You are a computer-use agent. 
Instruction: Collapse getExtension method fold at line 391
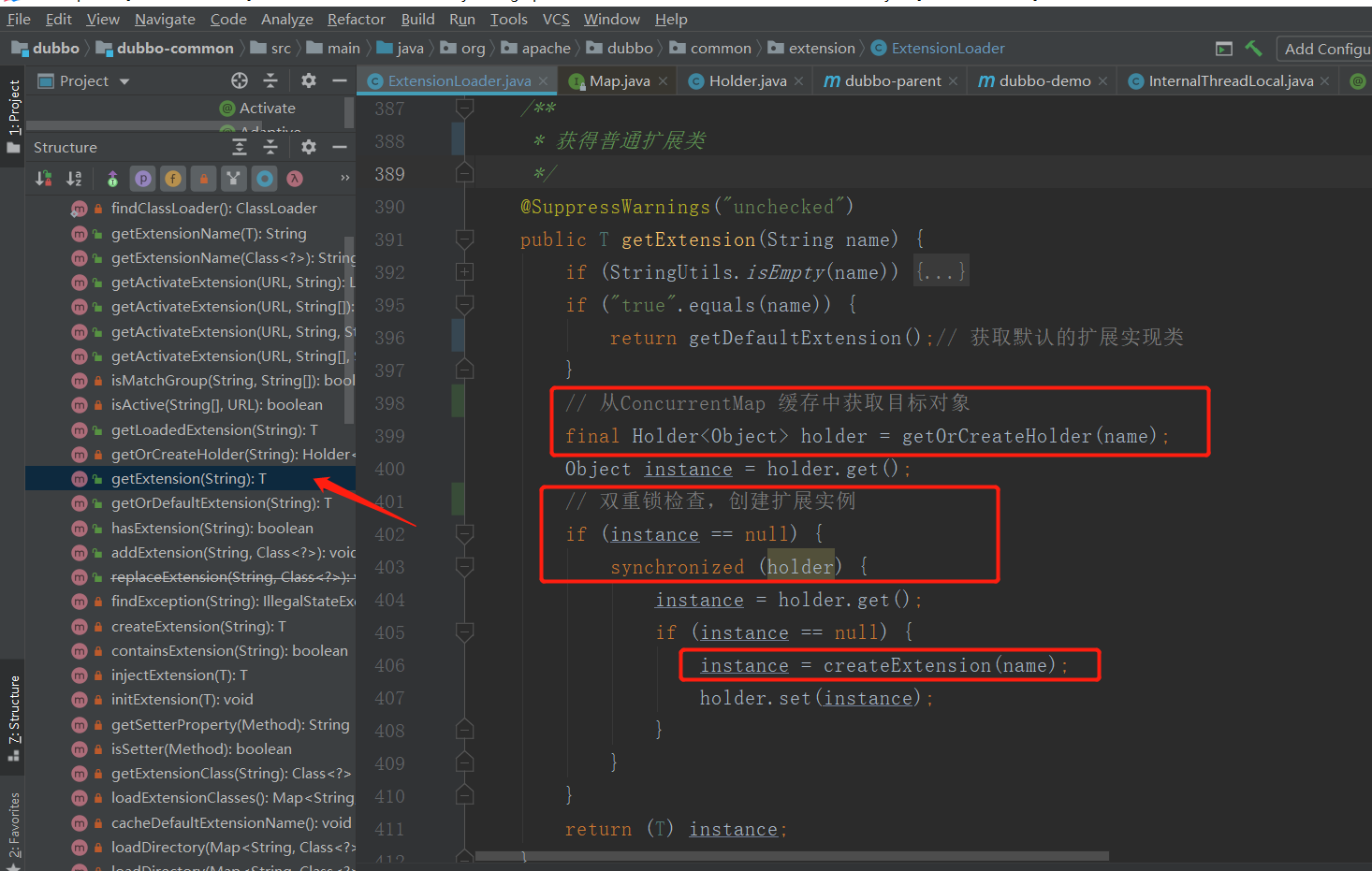[464, 240]
